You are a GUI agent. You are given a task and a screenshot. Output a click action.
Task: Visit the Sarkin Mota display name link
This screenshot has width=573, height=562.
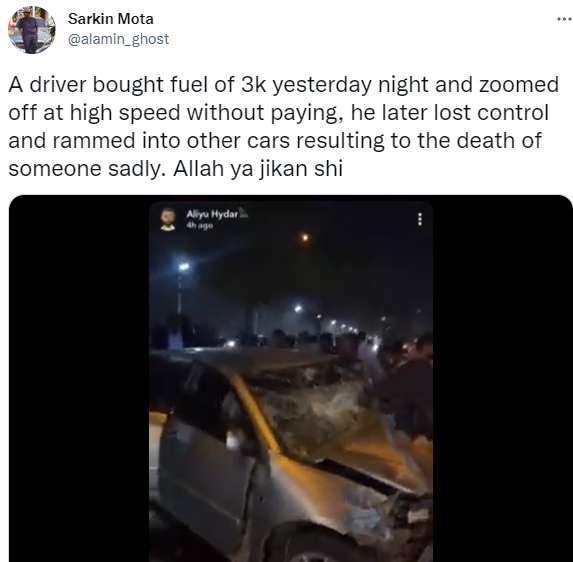(110, 19)
